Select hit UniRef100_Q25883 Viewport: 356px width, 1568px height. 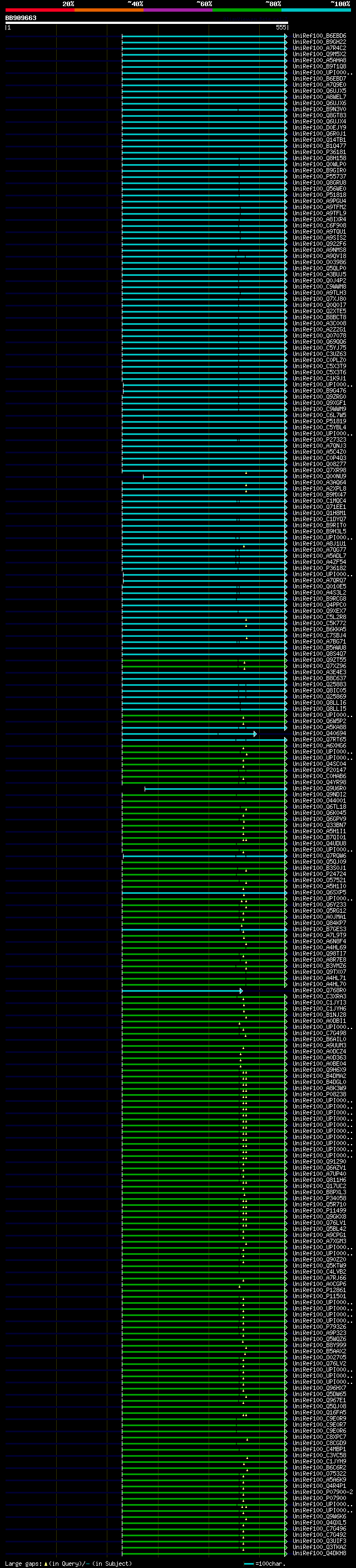click(x=319, y=684)
